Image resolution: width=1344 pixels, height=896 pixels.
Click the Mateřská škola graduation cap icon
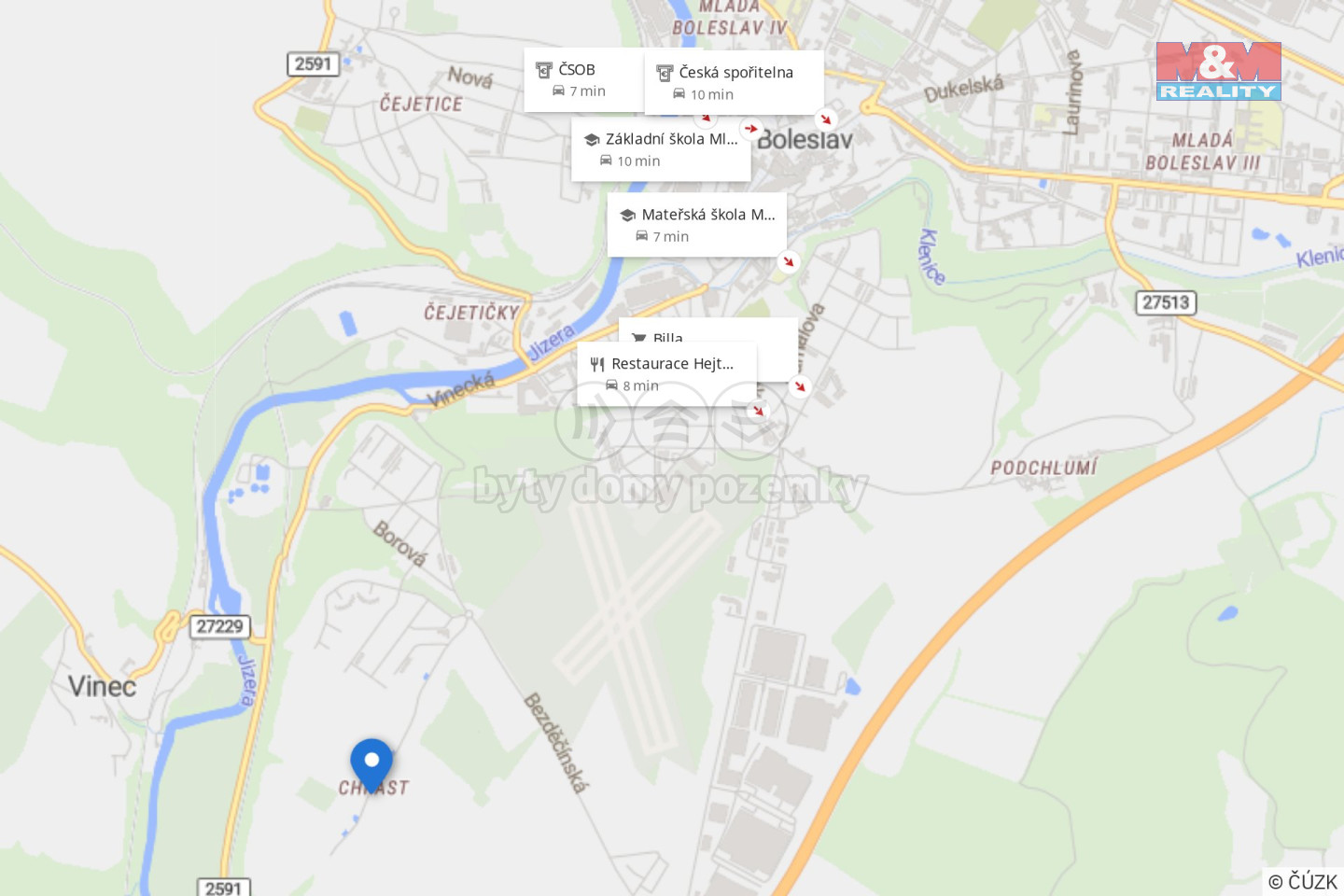pos(628,216)
